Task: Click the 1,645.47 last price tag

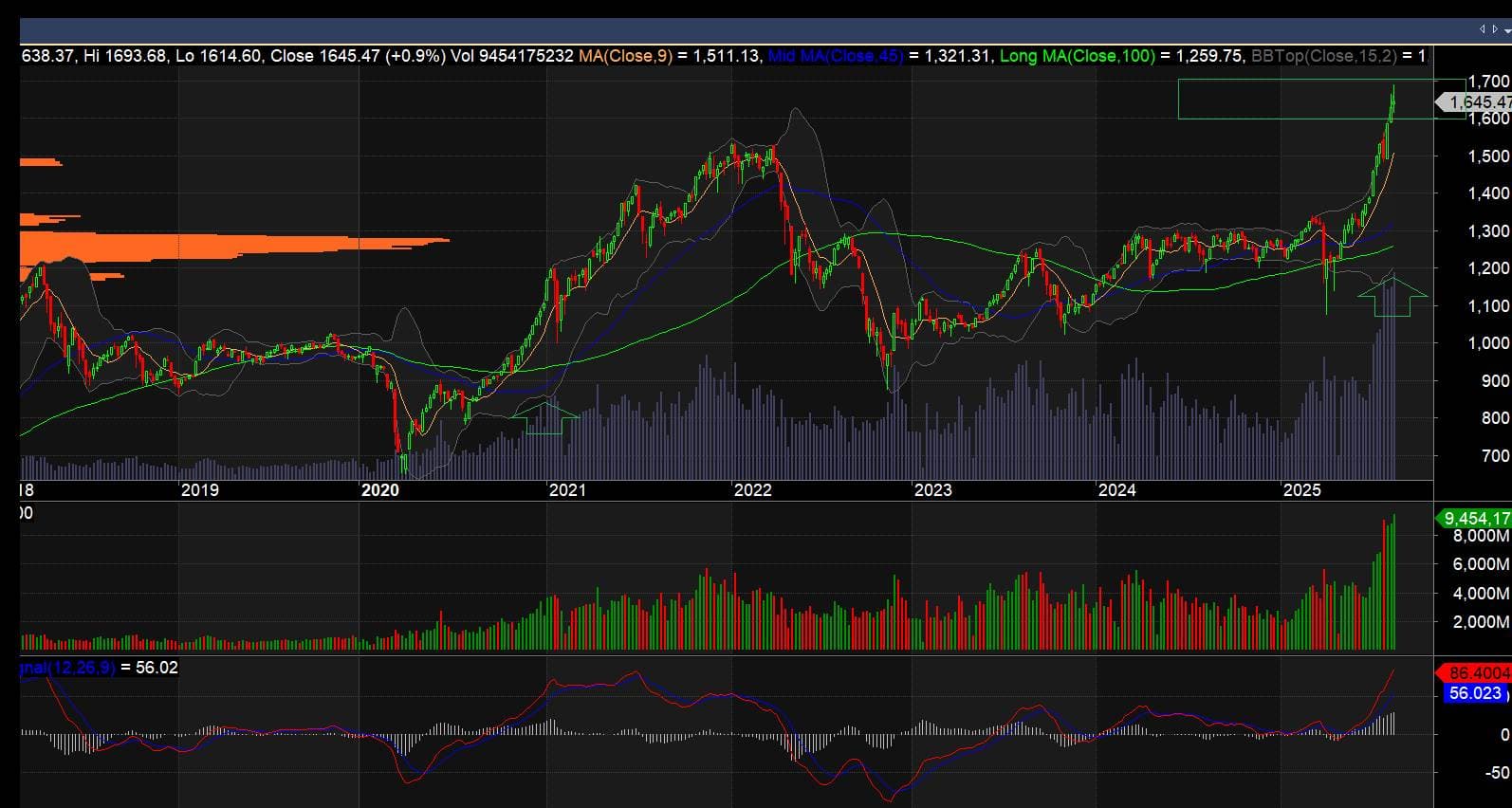Action: coord(1475,101)
